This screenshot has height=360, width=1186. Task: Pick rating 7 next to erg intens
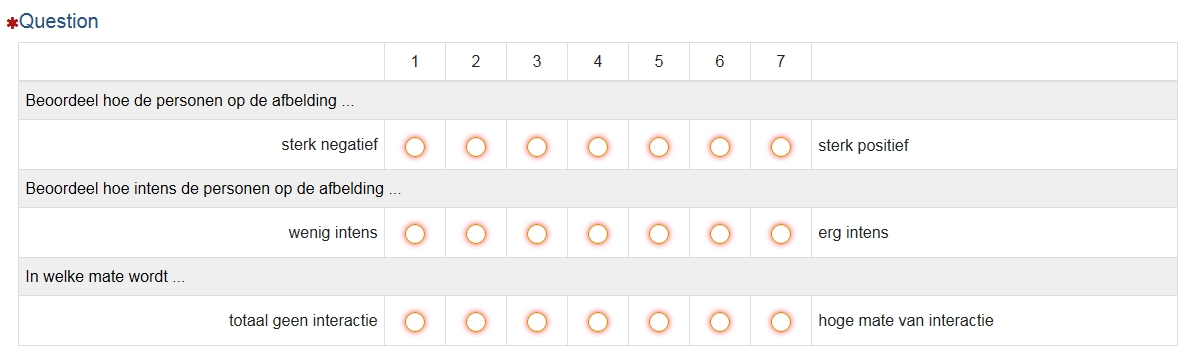781,234
